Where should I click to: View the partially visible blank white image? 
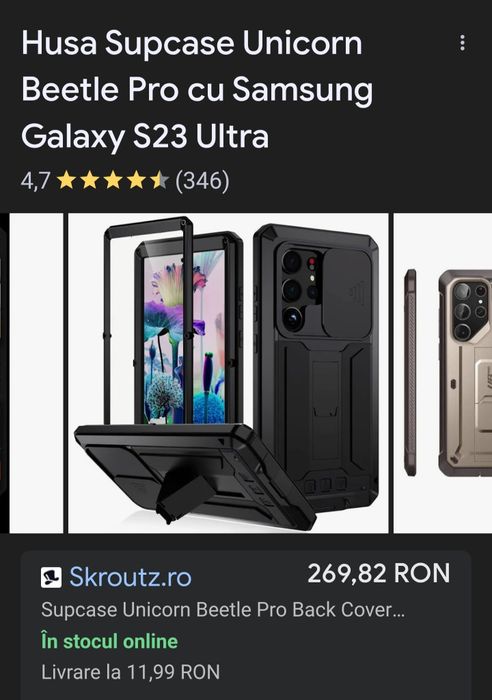pyautogui.click(x=36, y=373)
